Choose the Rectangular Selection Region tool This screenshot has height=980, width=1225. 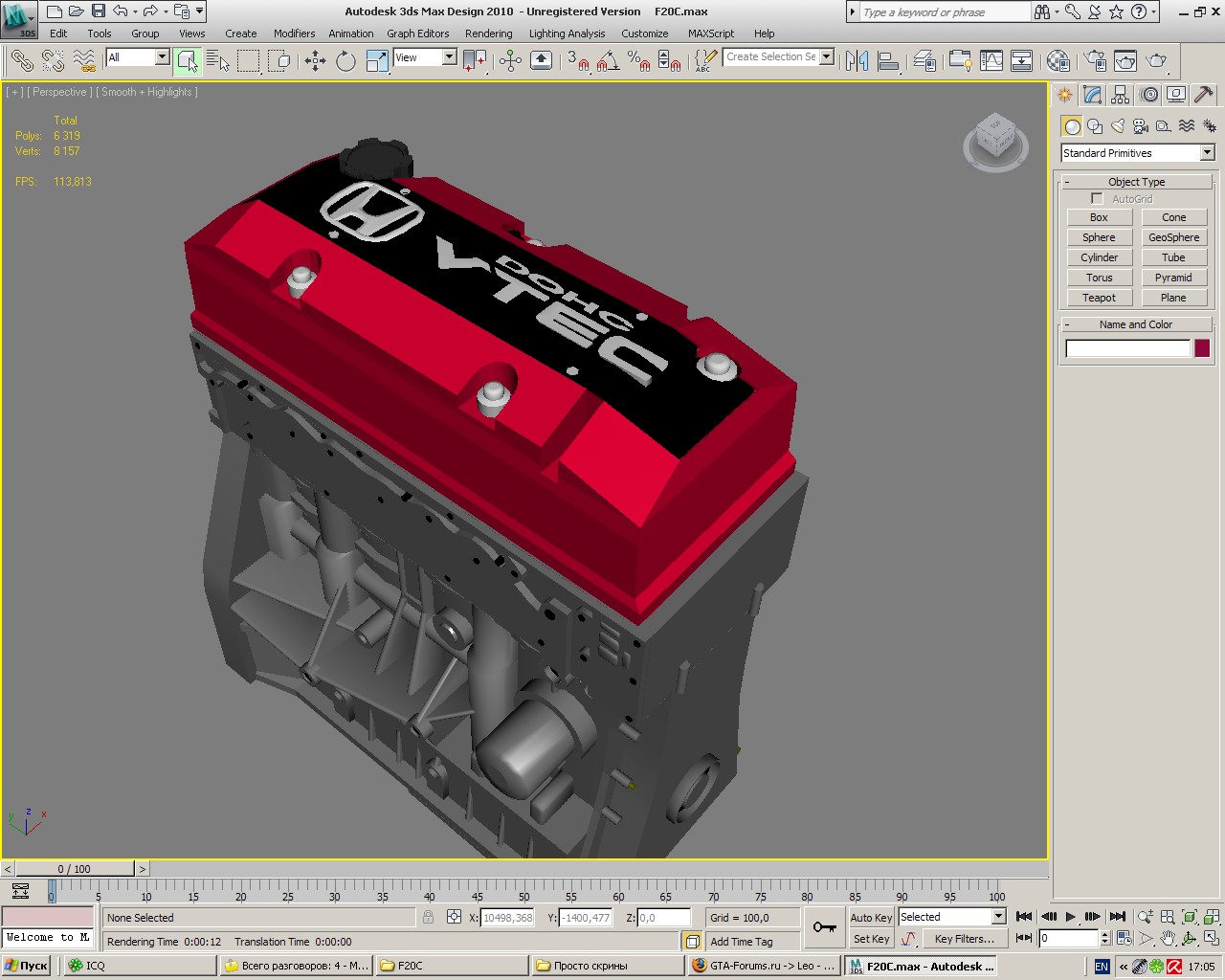pos(249,61)
